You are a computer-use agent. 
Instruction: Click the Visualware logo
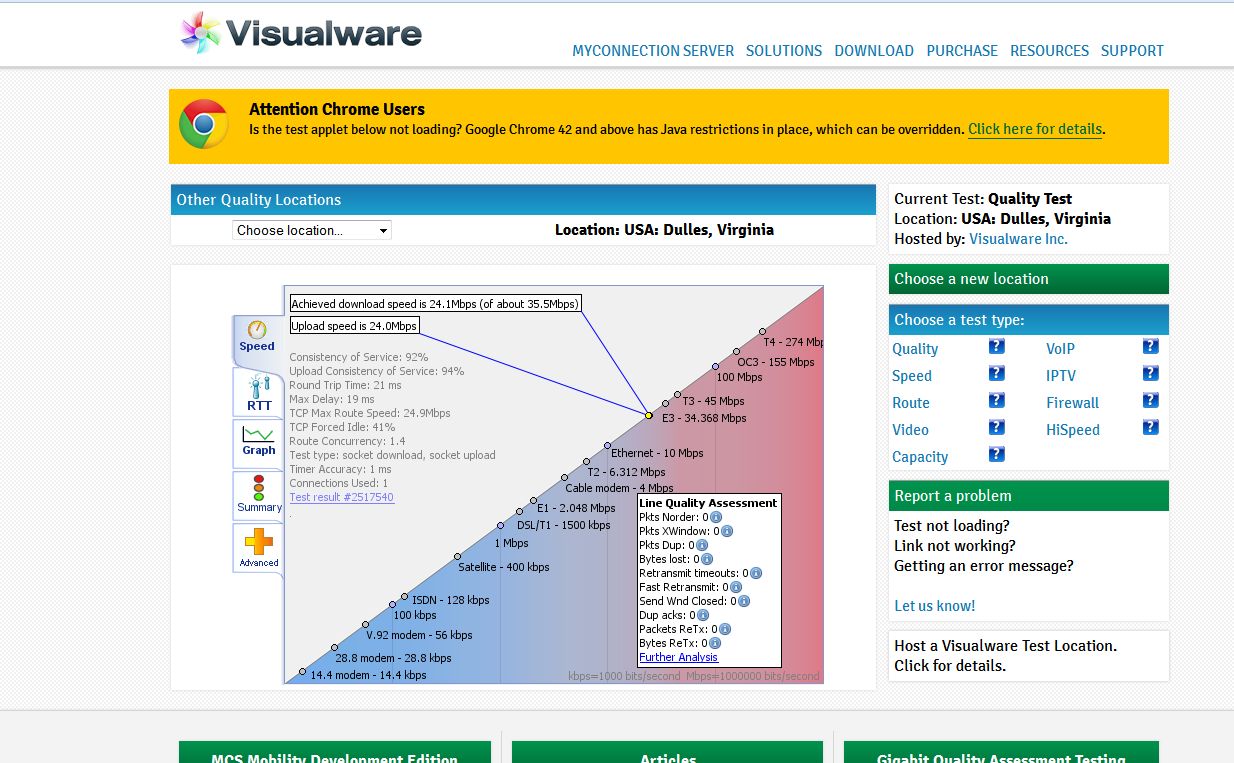[300, 33]
